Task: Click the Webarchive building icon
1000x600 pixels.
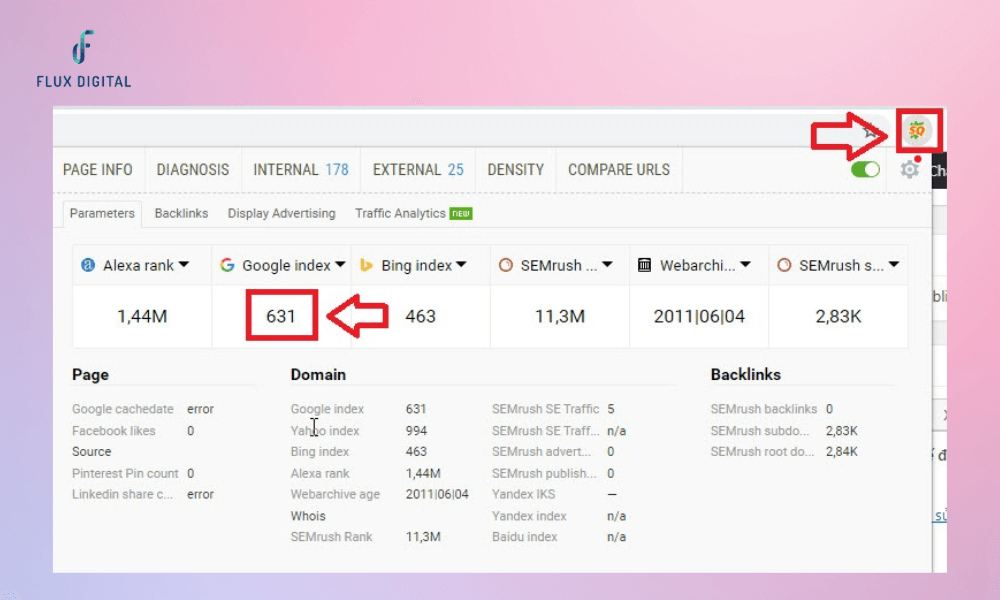Action: (x=645, y=265)
